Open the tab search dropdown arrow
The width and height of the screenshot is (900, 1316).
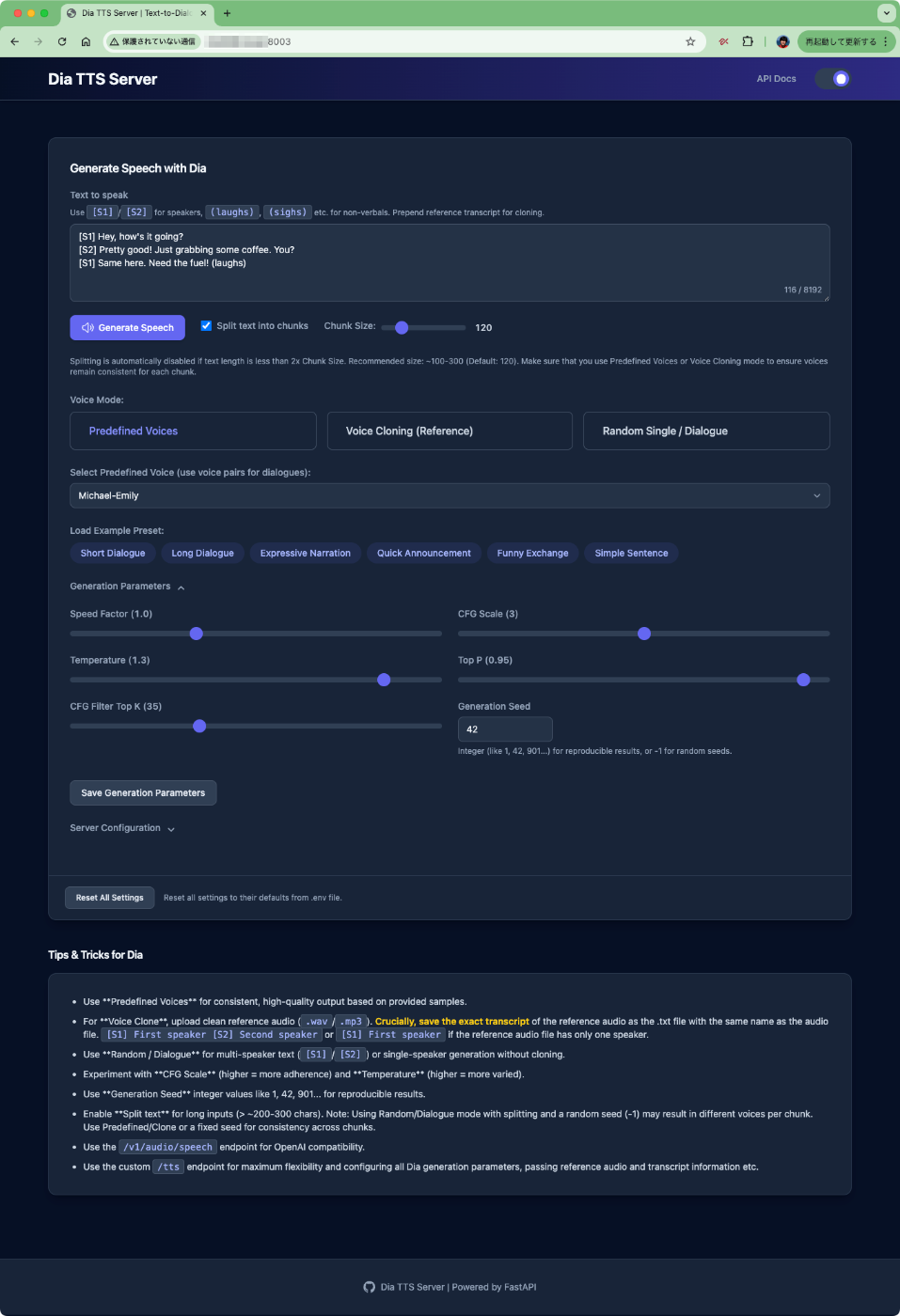click(x=886, y=13)
